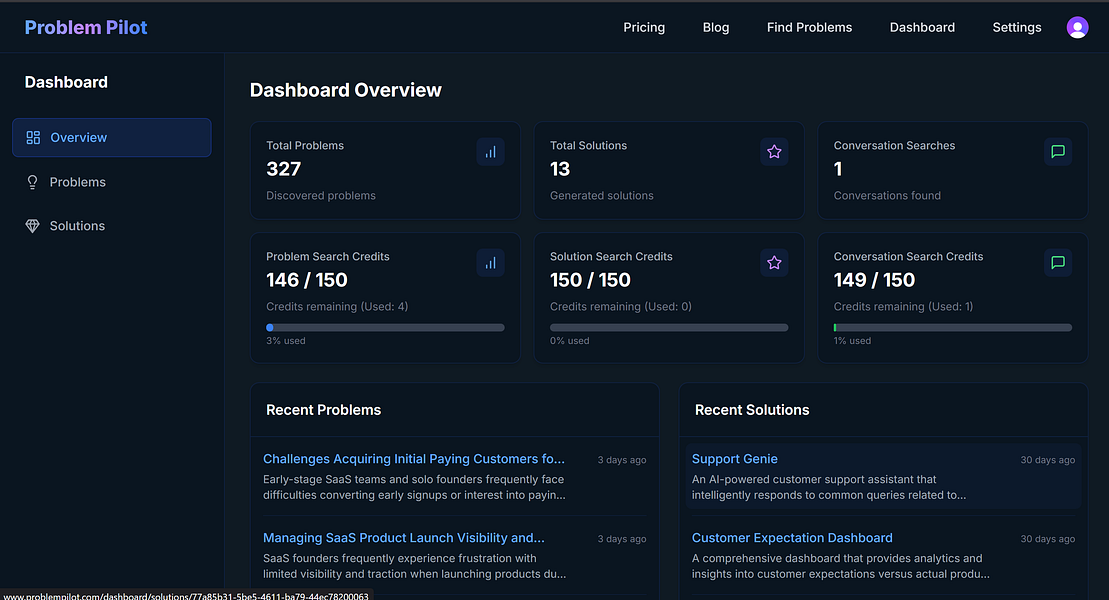Open the Support Genie solution link

pyautogui.click(x=734, y=459)
